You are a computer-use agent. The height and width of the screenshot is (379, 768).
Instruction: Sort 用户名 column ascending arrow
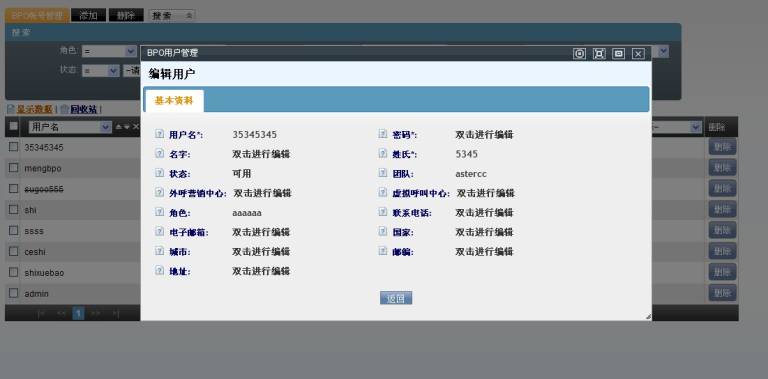[118, 127]
